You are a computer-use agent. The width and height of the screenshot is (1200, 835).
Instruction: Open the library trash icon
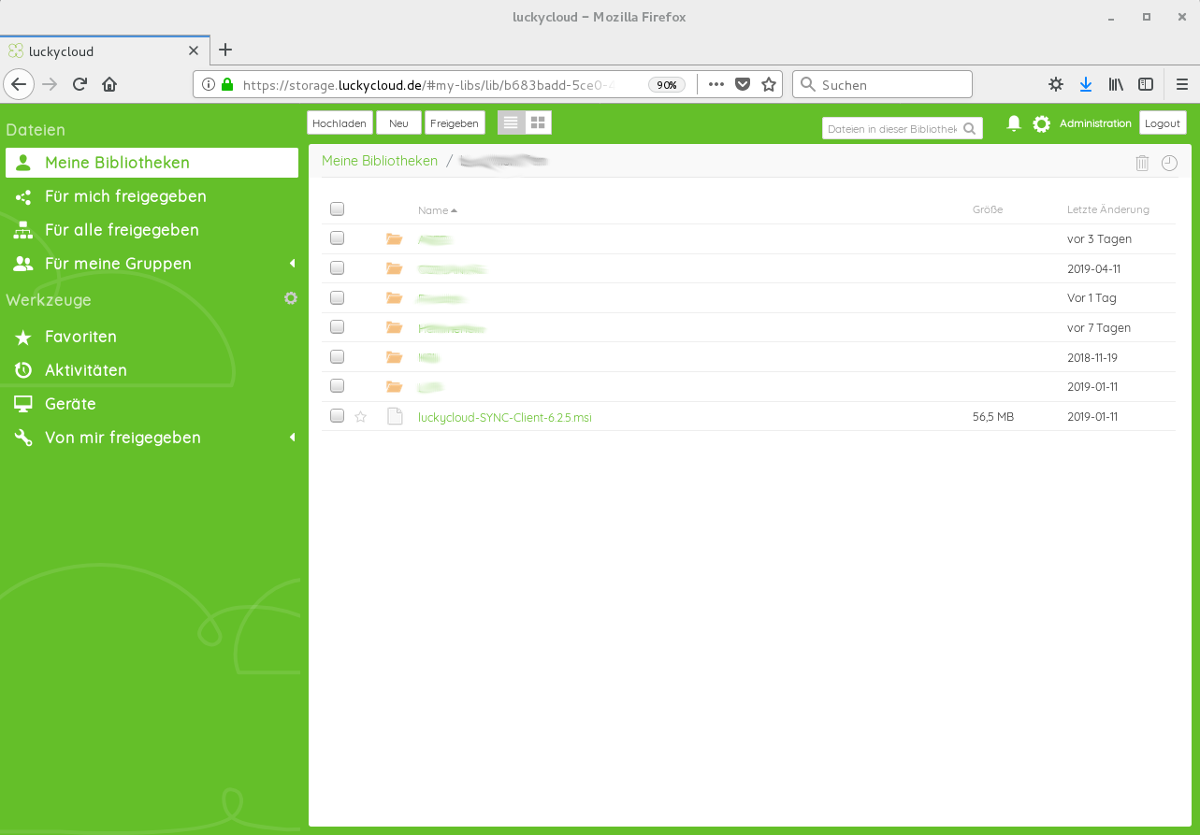point(1142,163)
